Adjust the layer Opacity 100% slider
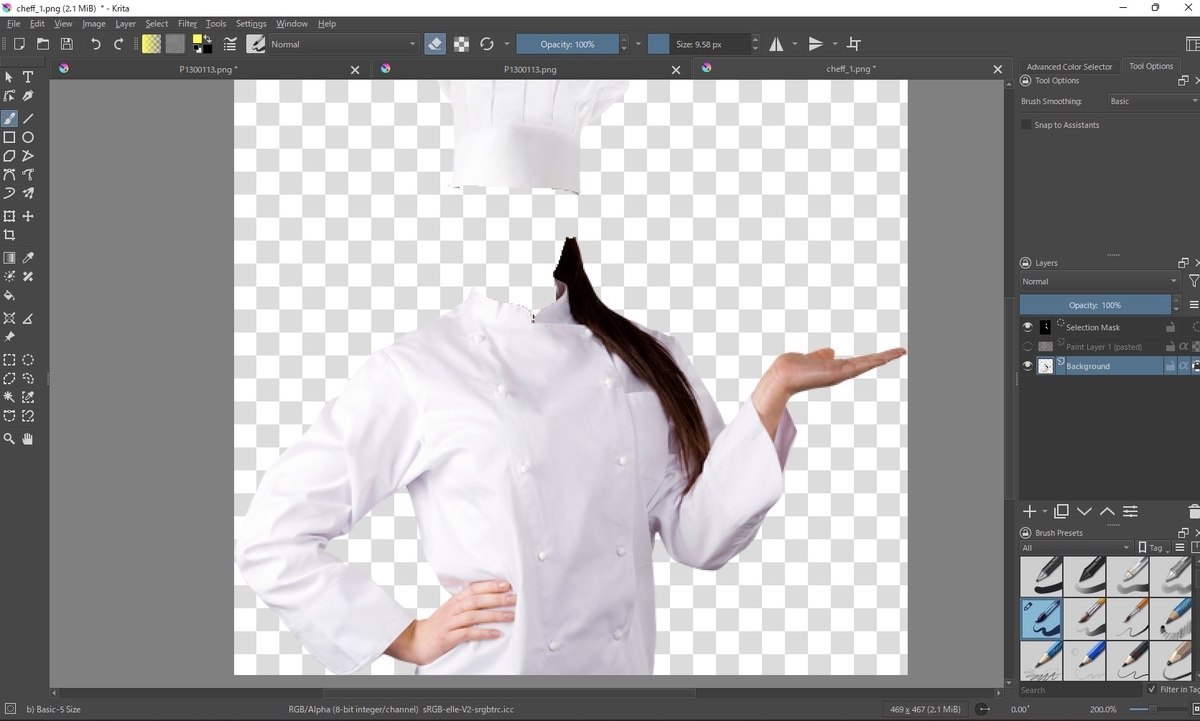This screenshot has width=1200, height=721. [1095, 305]
